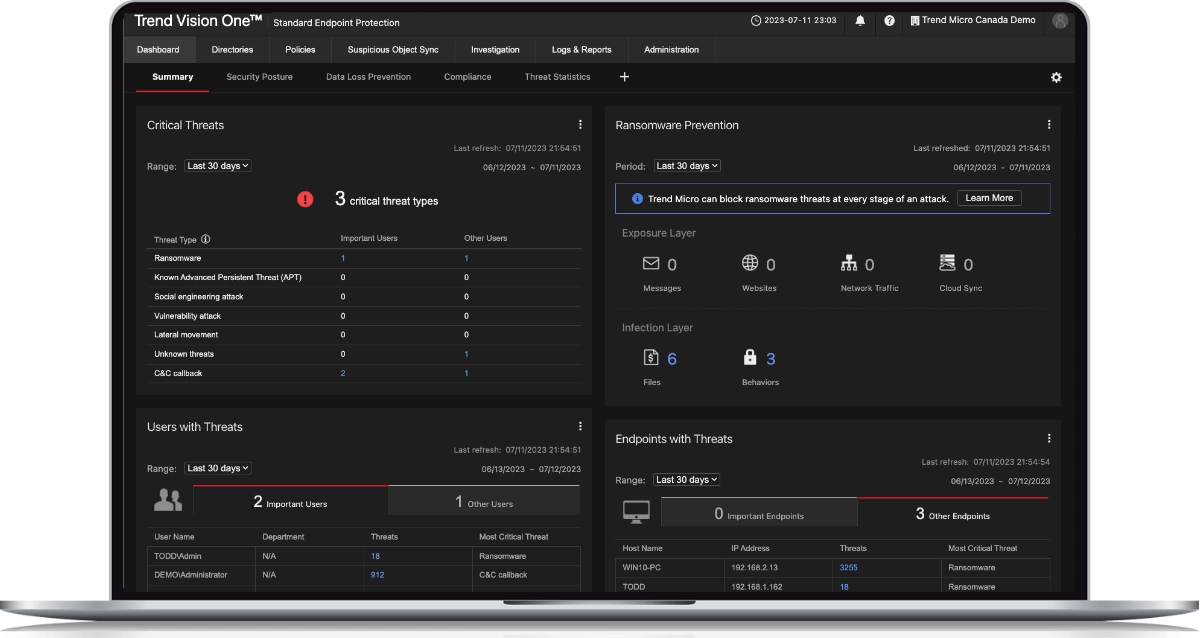Image resolution: width=1200 pixels, height=638 pixels.
Task: Click the Learn More button
Action: click(989, 197)
